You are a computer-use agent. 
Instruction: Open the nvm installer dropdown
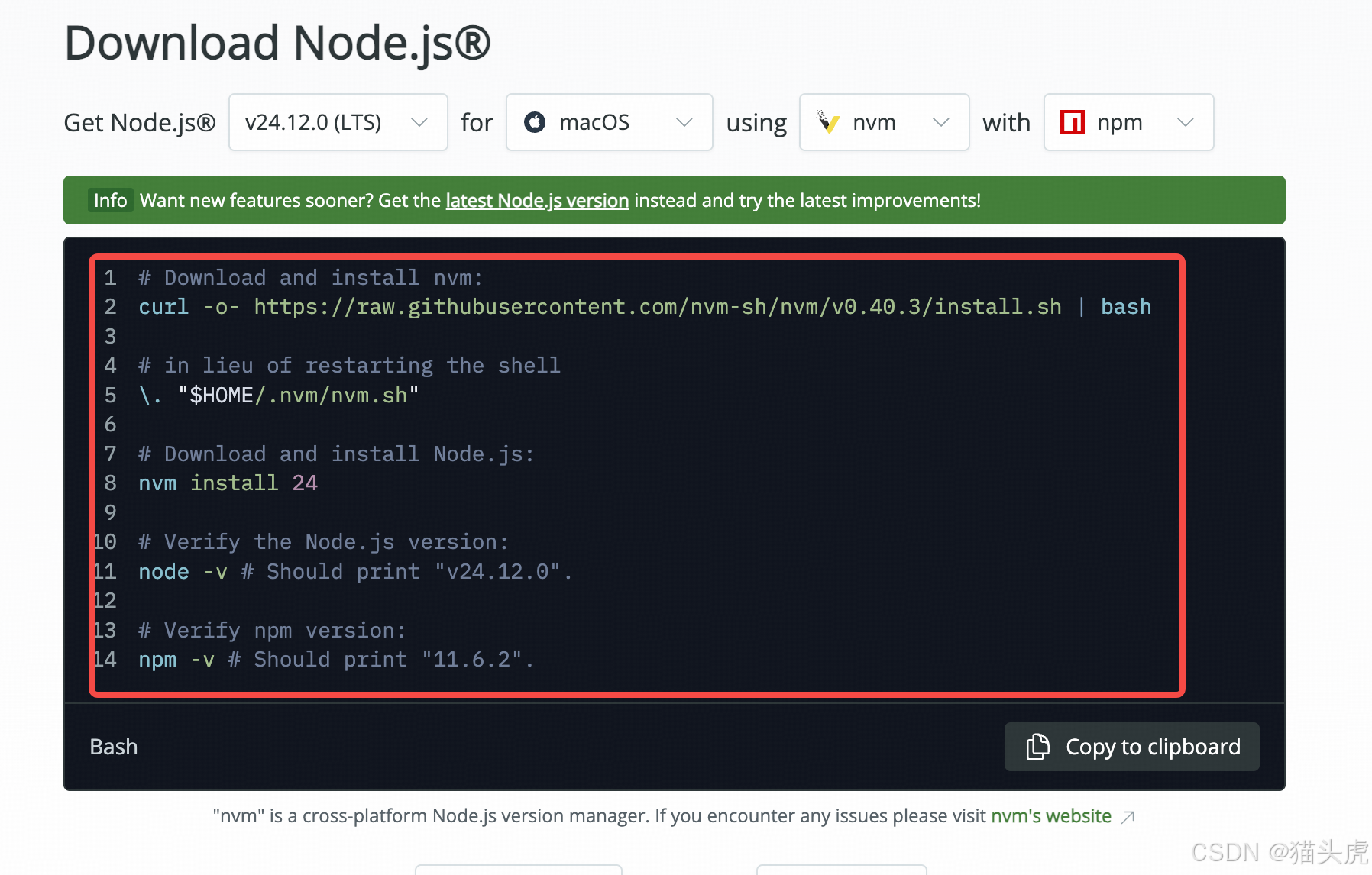pos(884,122)
